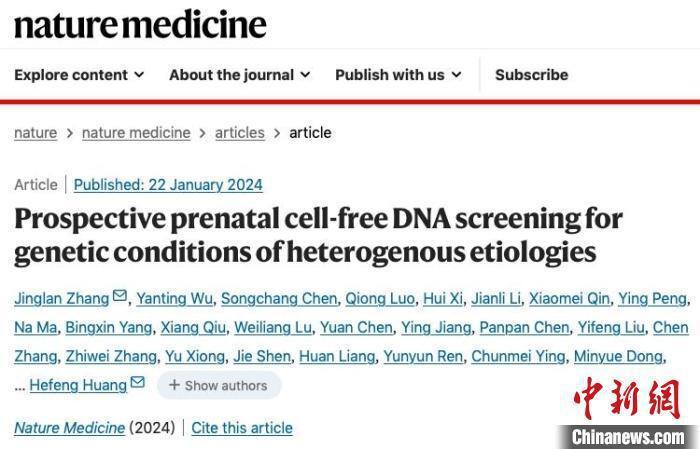Screen dimensions: 700x449
Task: Click the article title heading
Action: coord(318,234)
